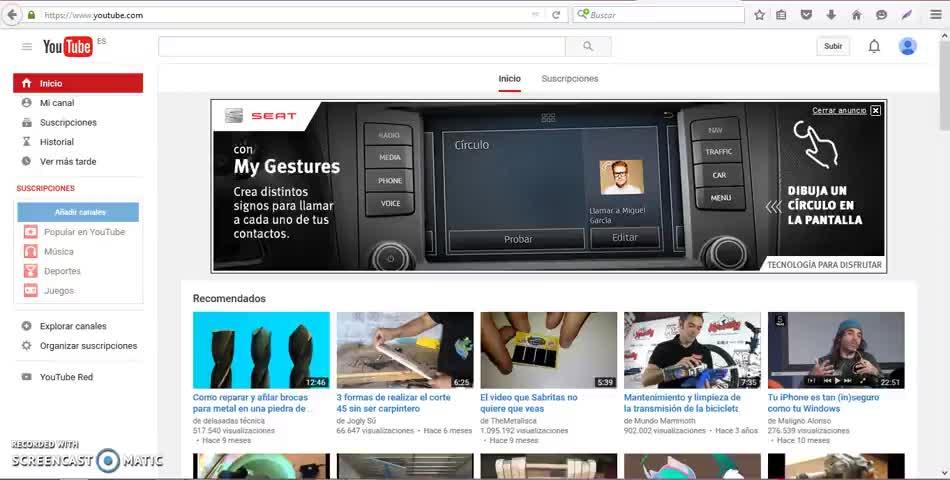950x480 pixels.
Task: Click the Pocket save icon
Action: pos(806,15)
